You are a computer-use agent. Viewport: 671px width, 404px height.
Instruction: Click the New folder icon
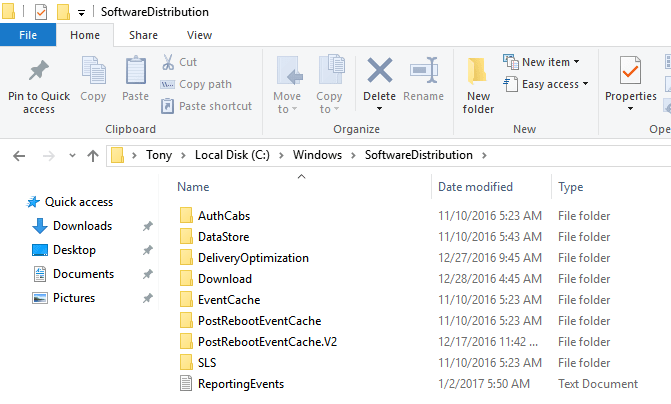point(477,71)
